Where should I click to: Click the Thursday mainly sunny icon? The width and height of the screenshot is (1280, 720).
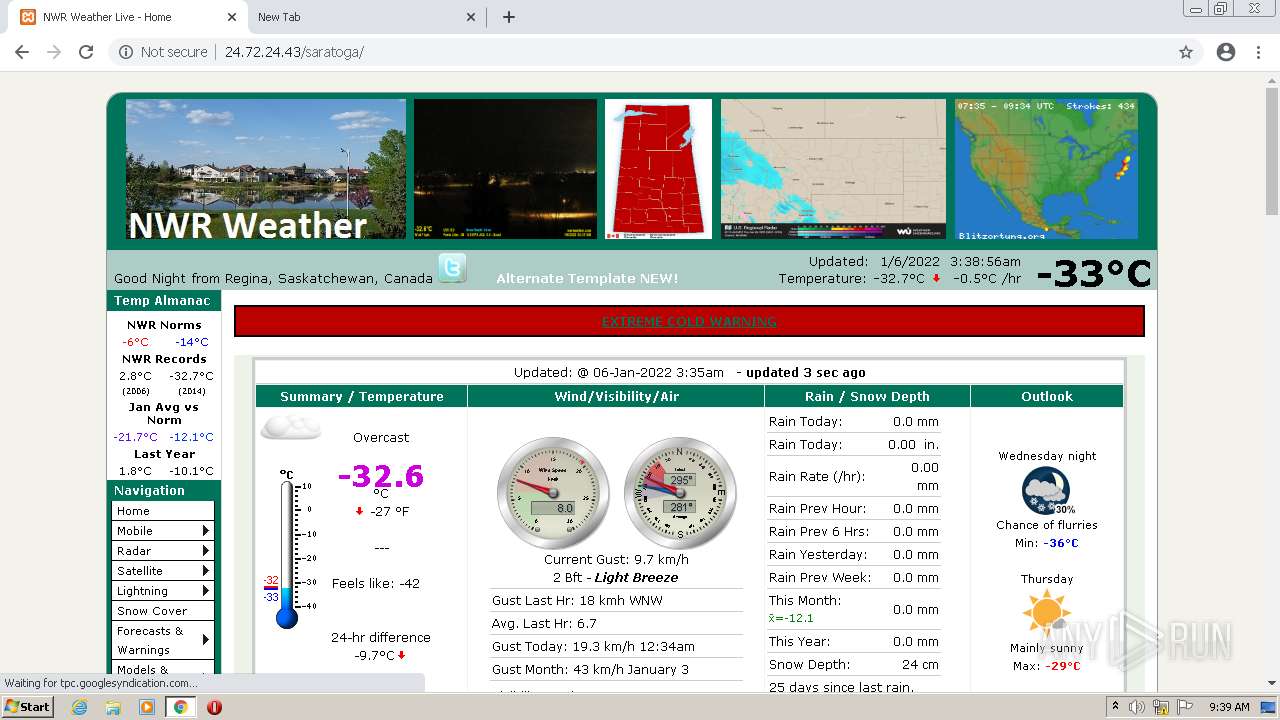click(x=1047, y=613)
